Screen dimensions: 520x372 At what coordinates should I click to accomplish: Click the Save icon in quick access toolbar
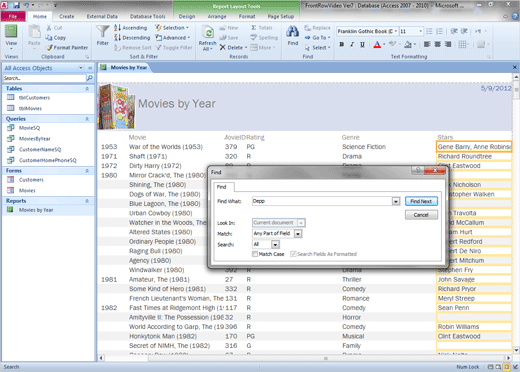click(16, 5)
